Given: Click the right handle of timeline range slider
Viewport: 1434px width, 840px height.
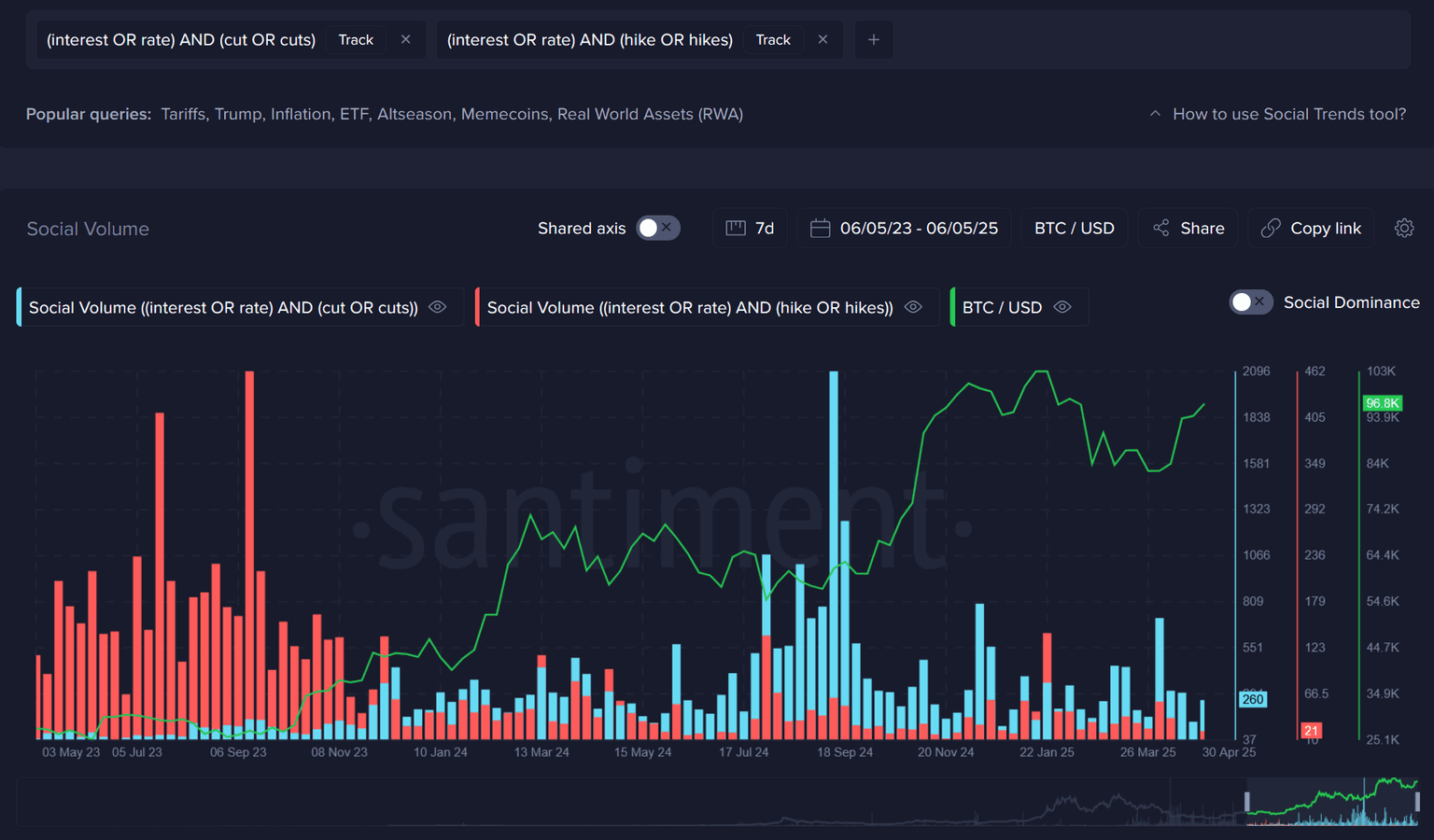Looking at the screenshot, I should click(x=1417, y=802).
